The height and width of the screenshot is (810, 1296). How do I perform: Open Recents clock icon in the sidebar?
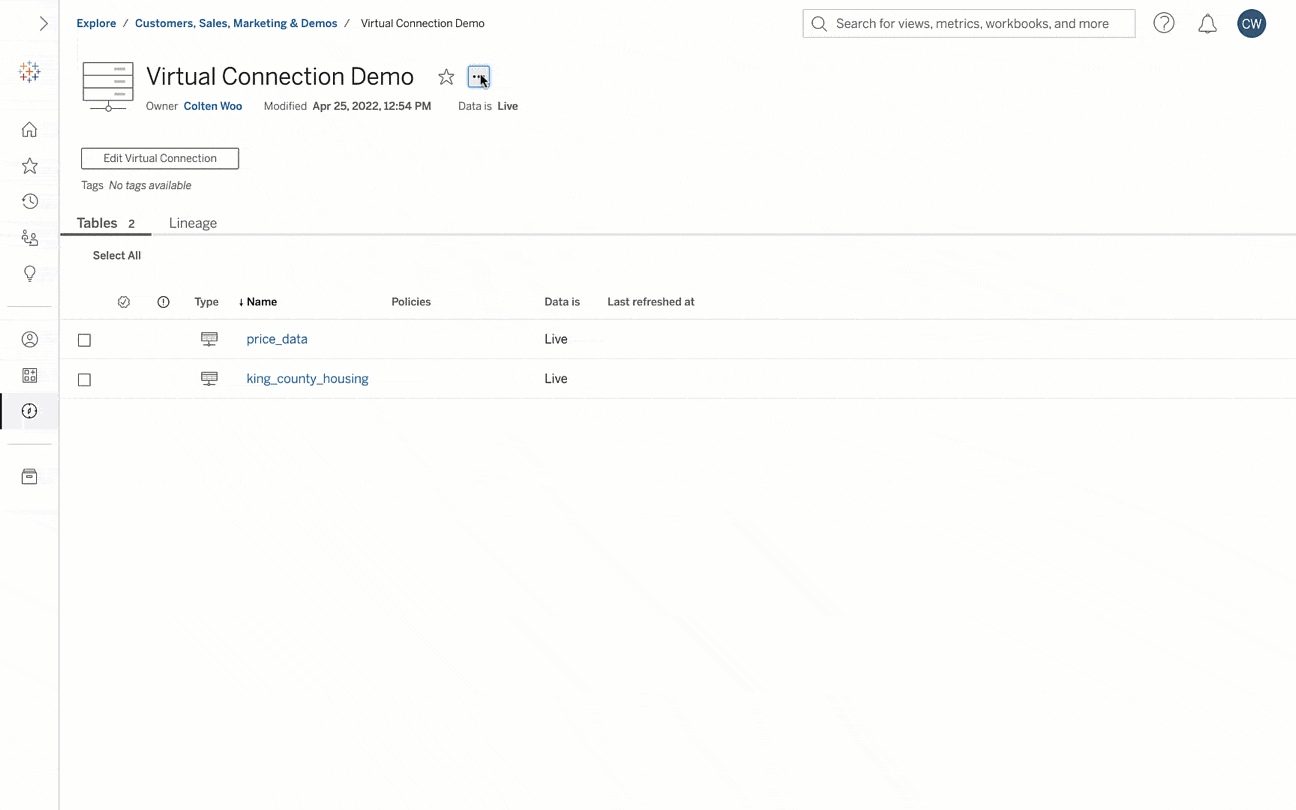30,202
